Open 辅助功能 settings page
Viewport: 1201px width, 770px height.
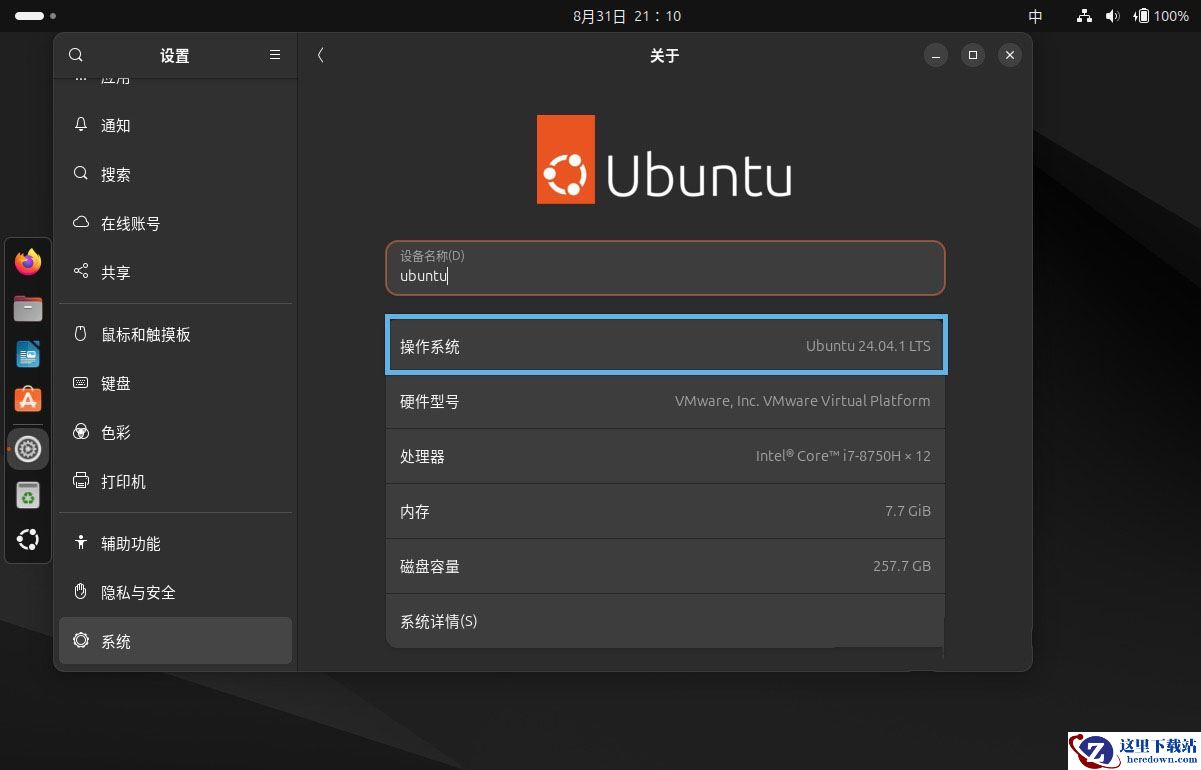click(x=175, y=543)
